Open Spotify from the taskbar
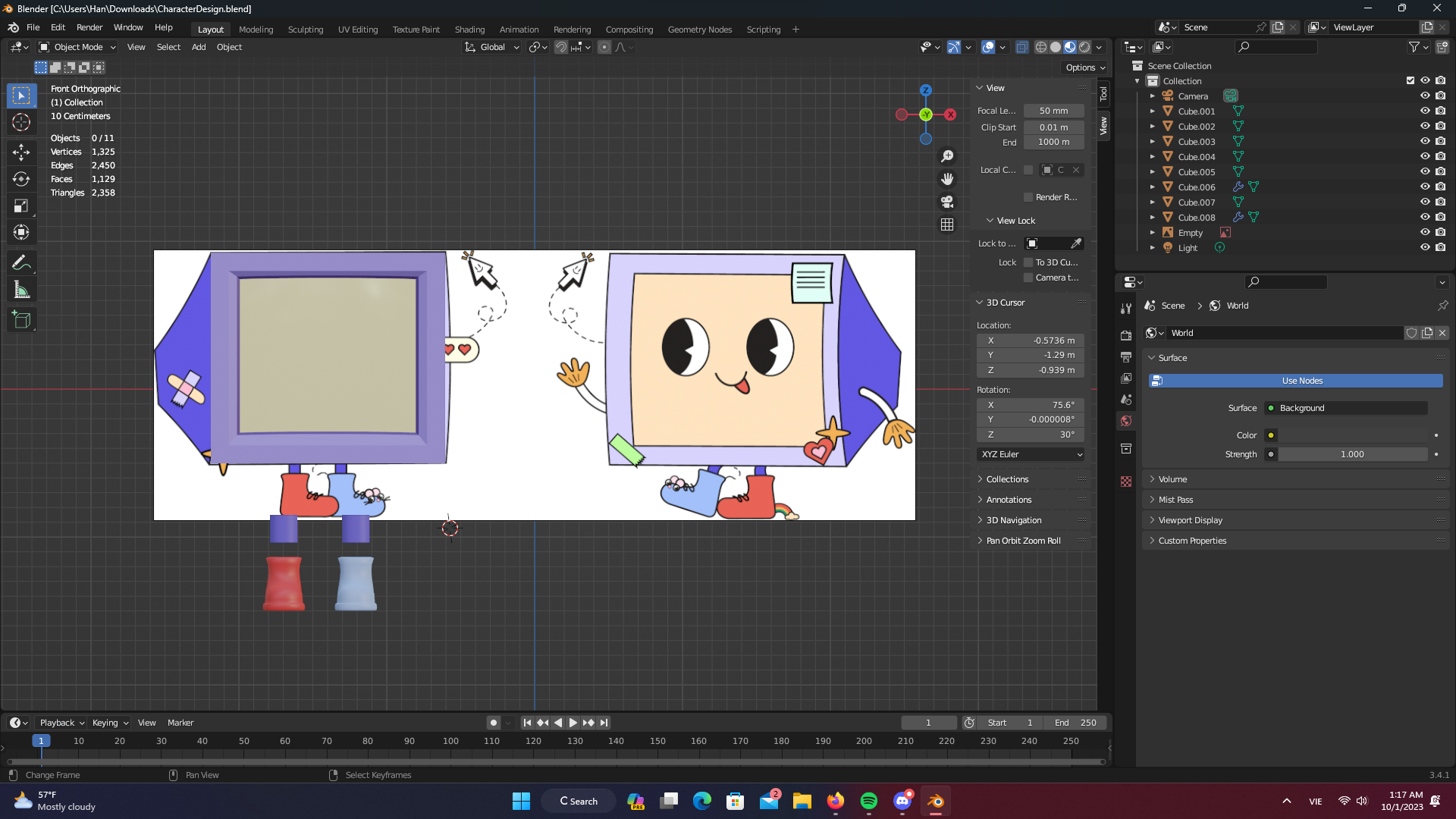Image resolution: width=1456 pixels, height=819 pixels. pos(868,802)
